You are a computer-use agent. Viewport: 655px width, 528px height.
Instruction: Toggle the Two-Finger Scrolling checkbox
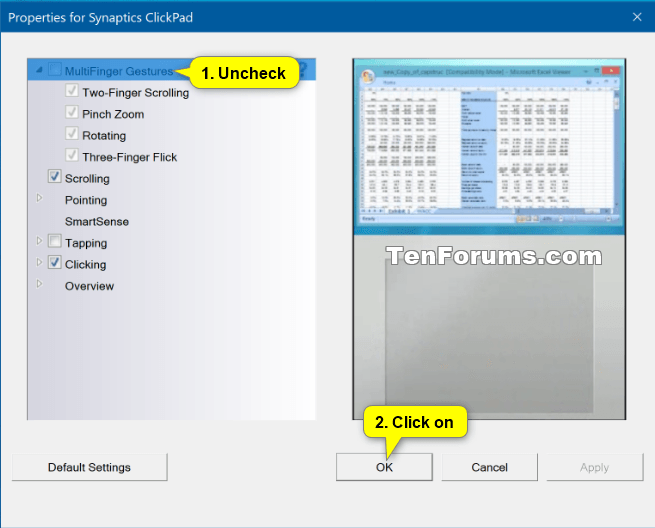pyautogui.click(x=72, y=91)
